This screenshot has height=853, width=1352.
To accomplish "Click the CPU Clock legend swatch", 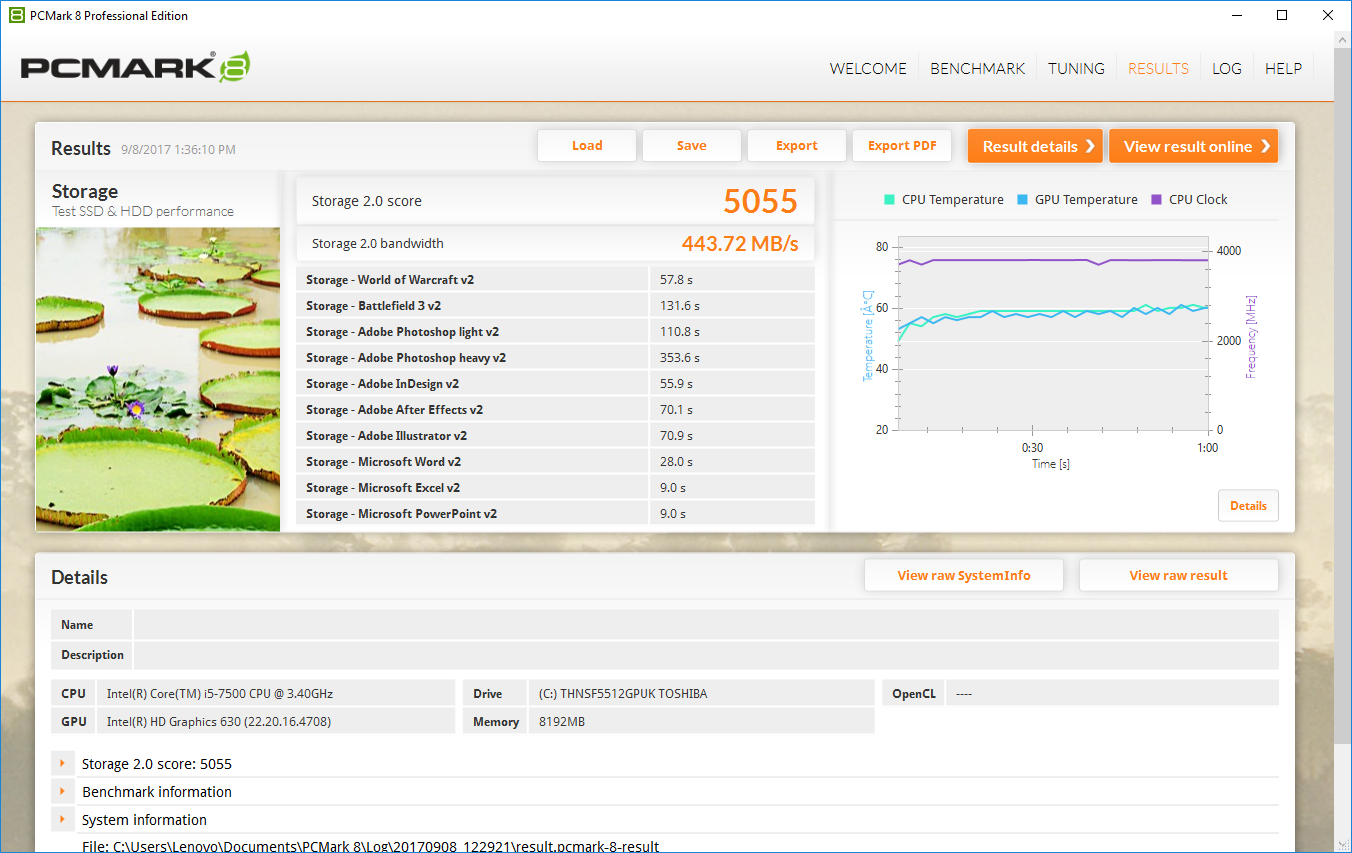I will [x=1157, y=199].
